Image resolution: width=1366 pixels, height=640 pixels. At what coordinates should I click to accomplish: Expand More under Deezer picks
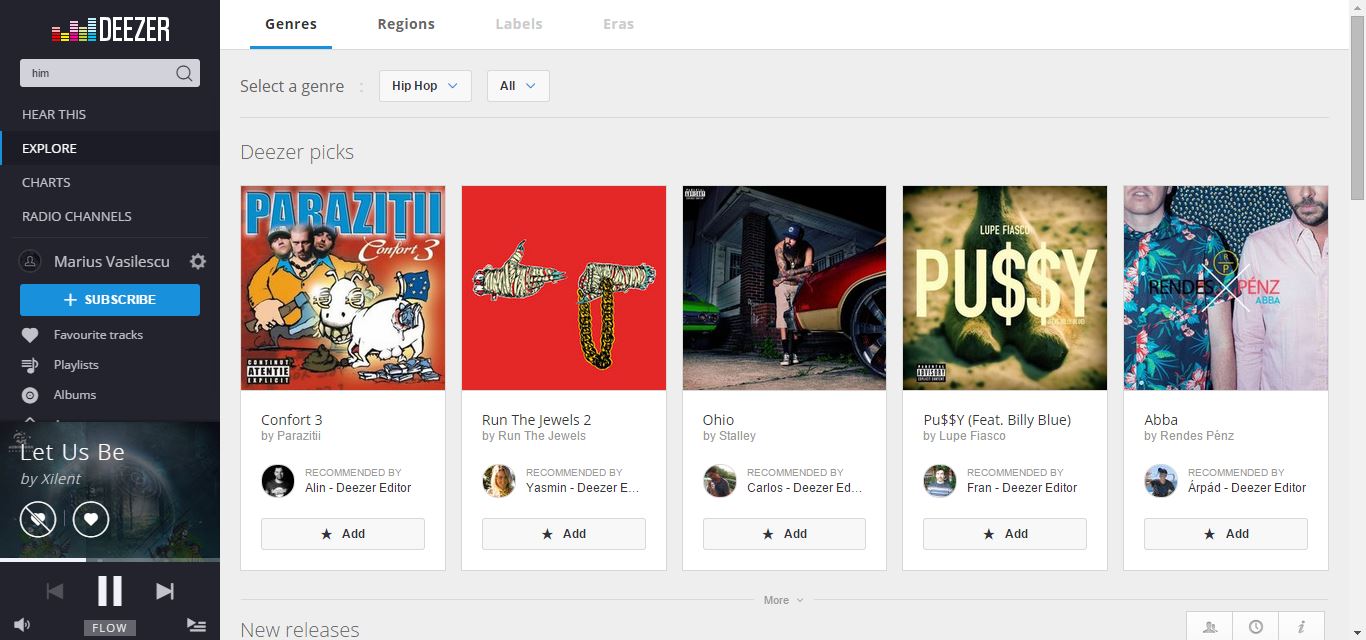click(783, 600)
